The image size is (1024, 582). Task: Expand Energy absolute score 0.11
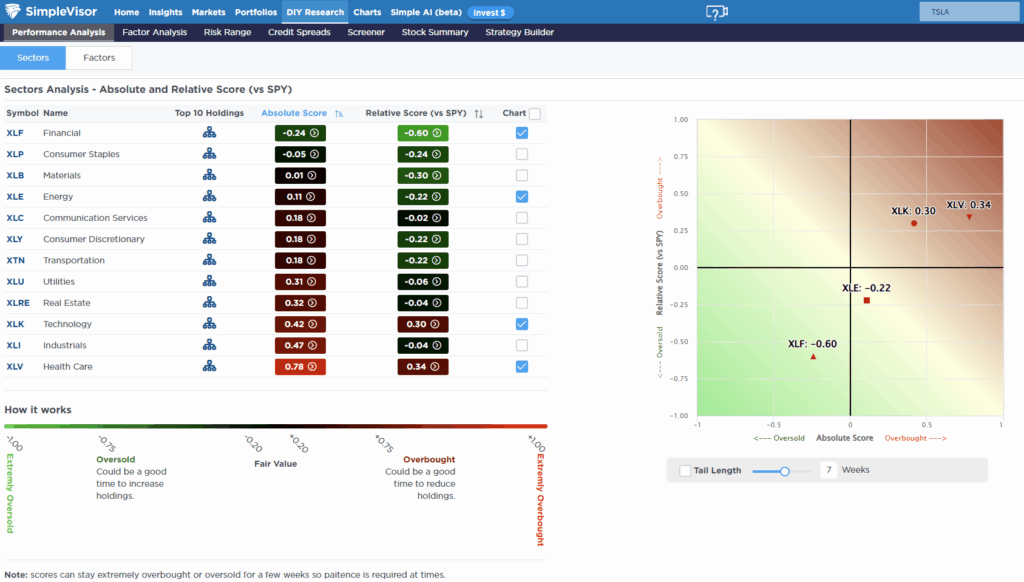(x=300, y=197)
